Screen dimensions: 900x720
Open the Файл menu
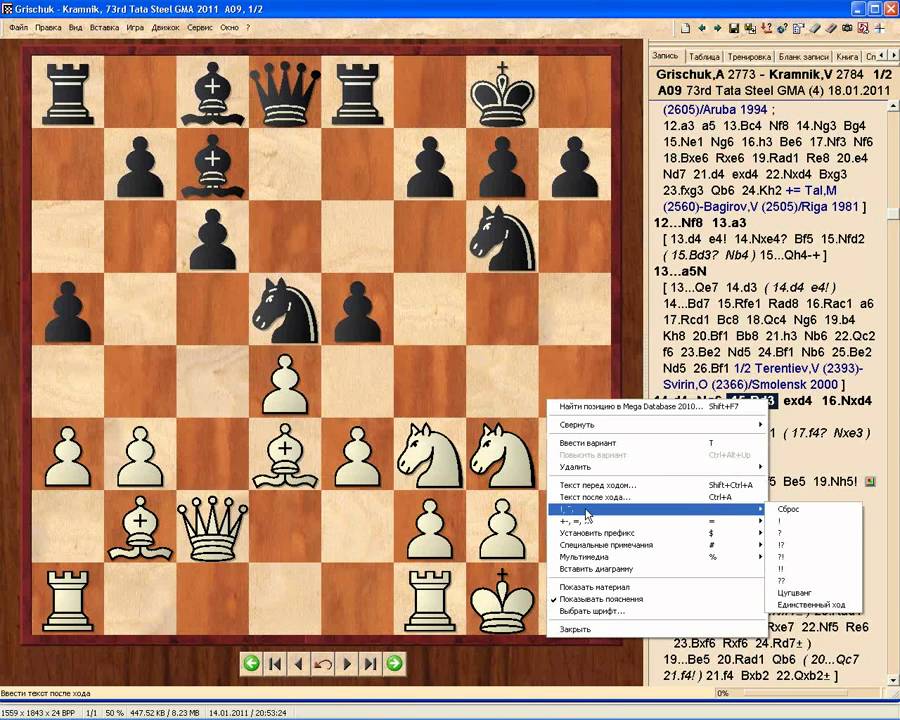click(18, 27)
